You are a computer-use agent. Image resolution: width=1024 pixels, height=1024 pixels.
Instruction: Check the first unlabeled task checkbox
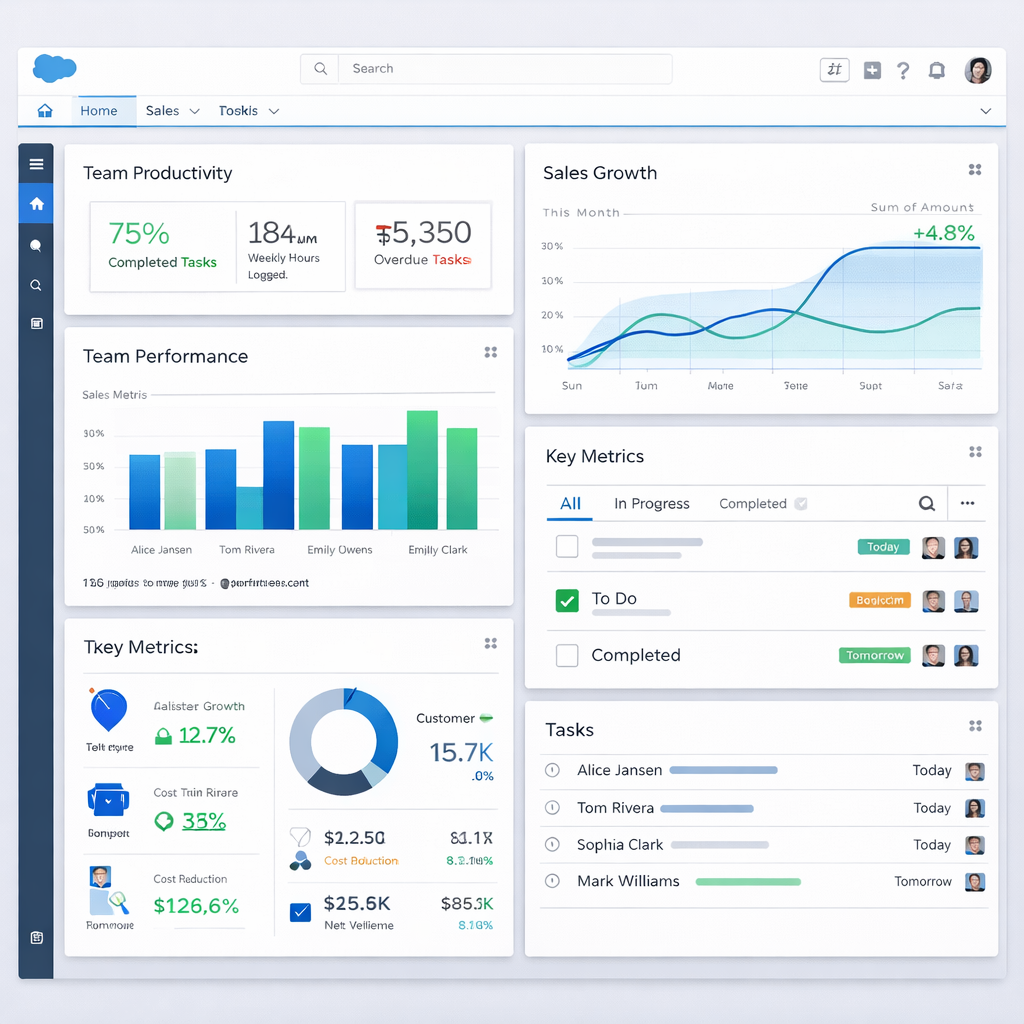coord(567,546)
